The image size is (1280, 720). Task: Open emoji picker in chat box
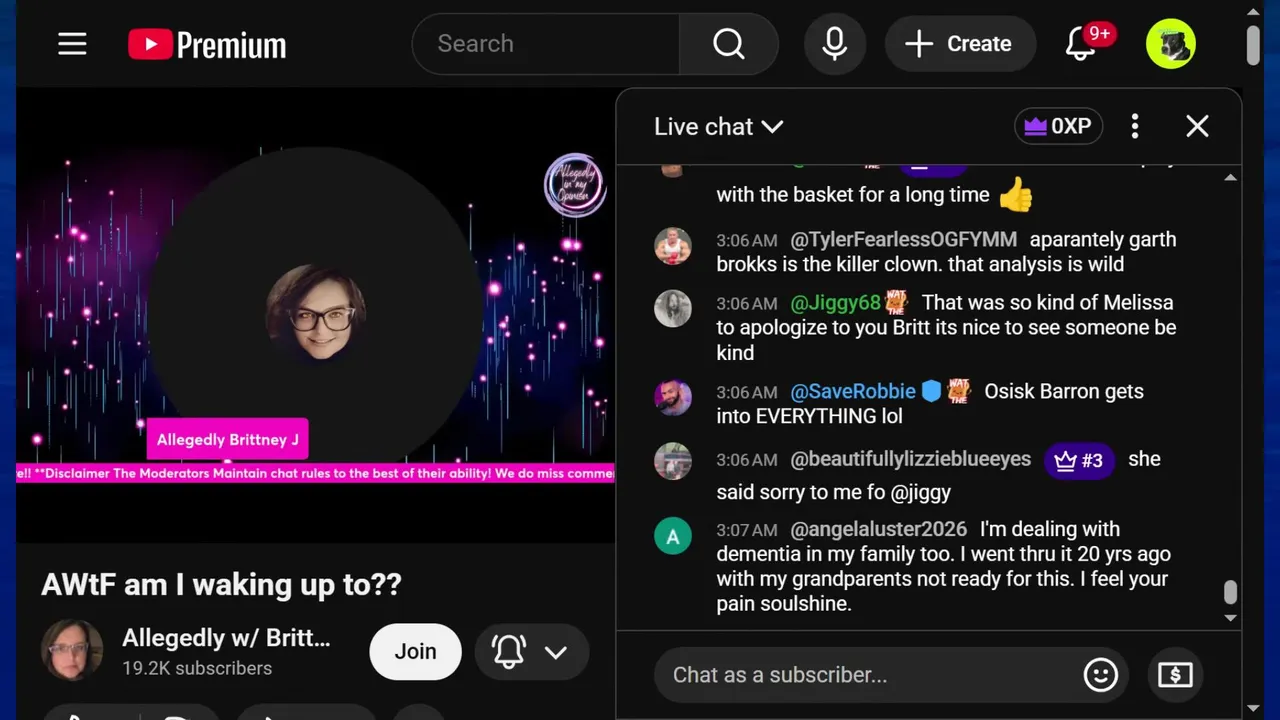click(1100, 675)
